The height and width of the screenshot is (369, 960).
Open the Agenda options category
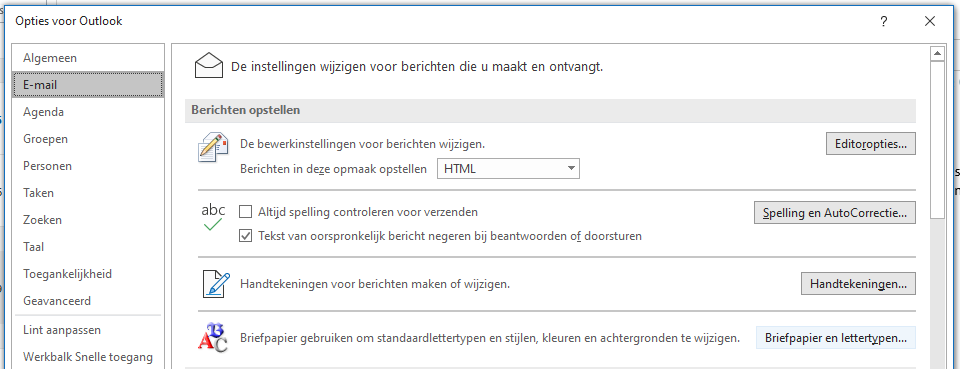tap(43, 112)
